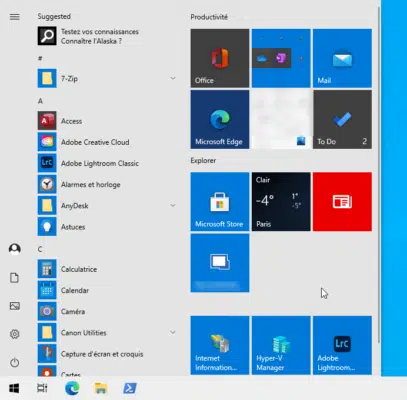Launch the Microsoft Edge tile
This screenshot has width=407, height=400.
(x=220, y=119)
